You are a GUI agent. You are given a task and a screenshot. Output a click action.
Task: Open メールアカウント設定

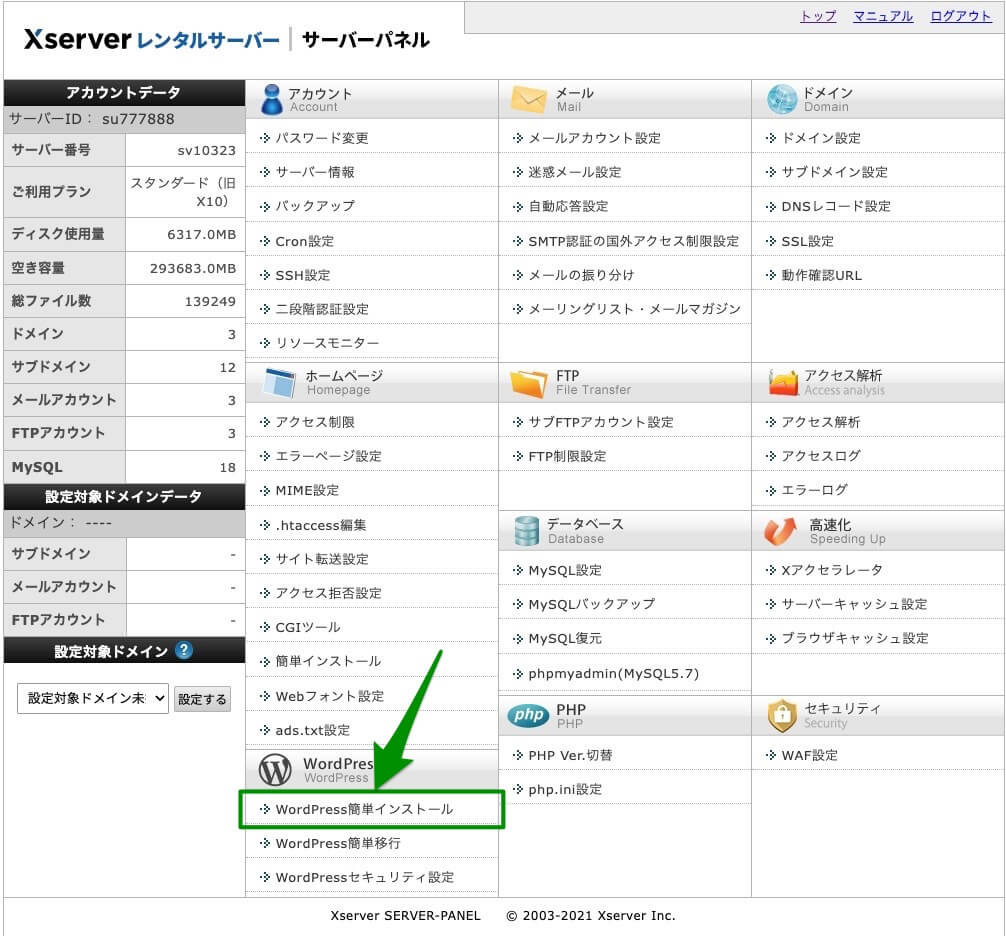click(x=595, y=139)
